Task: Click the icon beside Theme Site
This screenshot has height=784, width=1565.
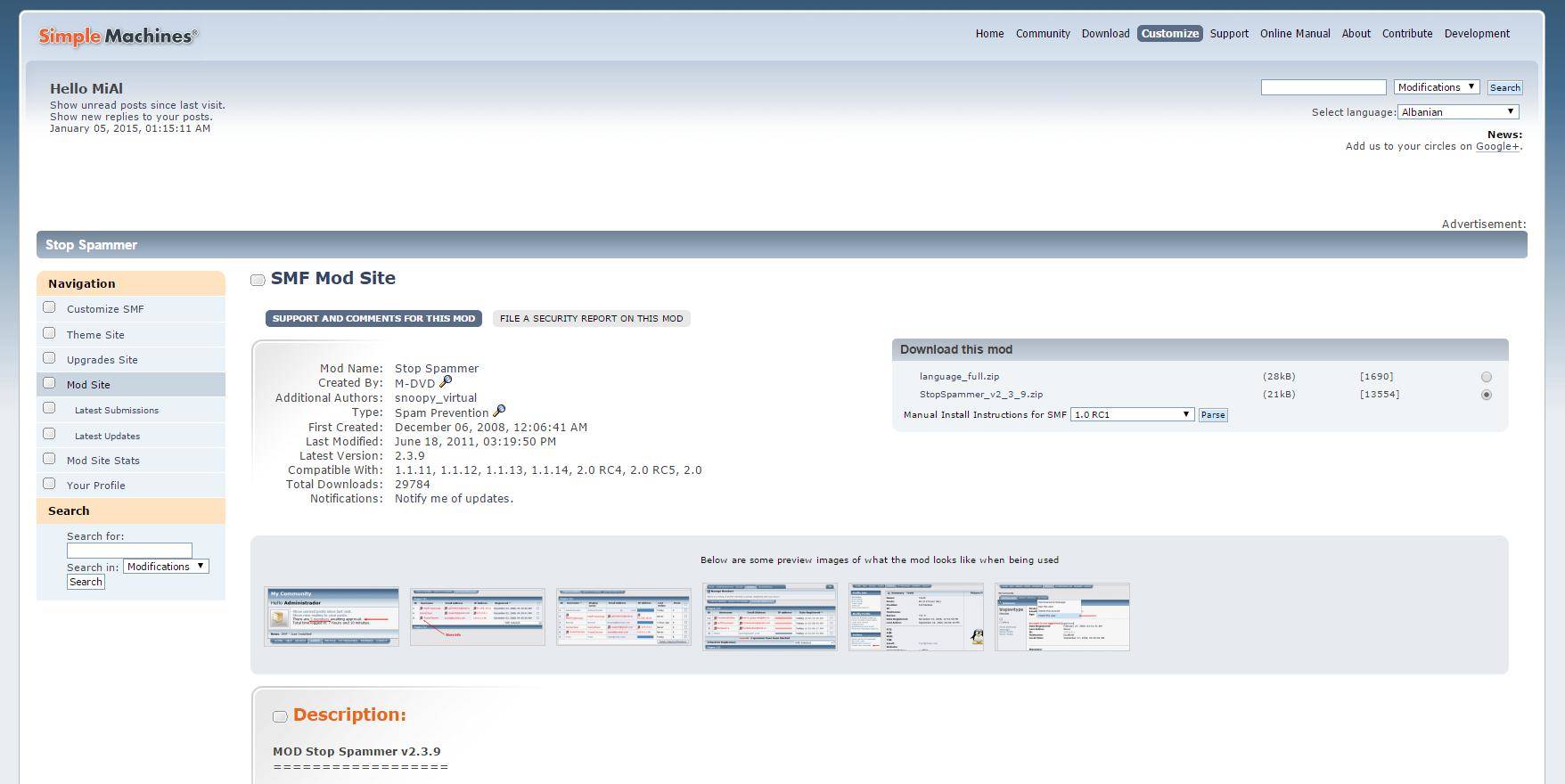Action: tap(49, 333)
